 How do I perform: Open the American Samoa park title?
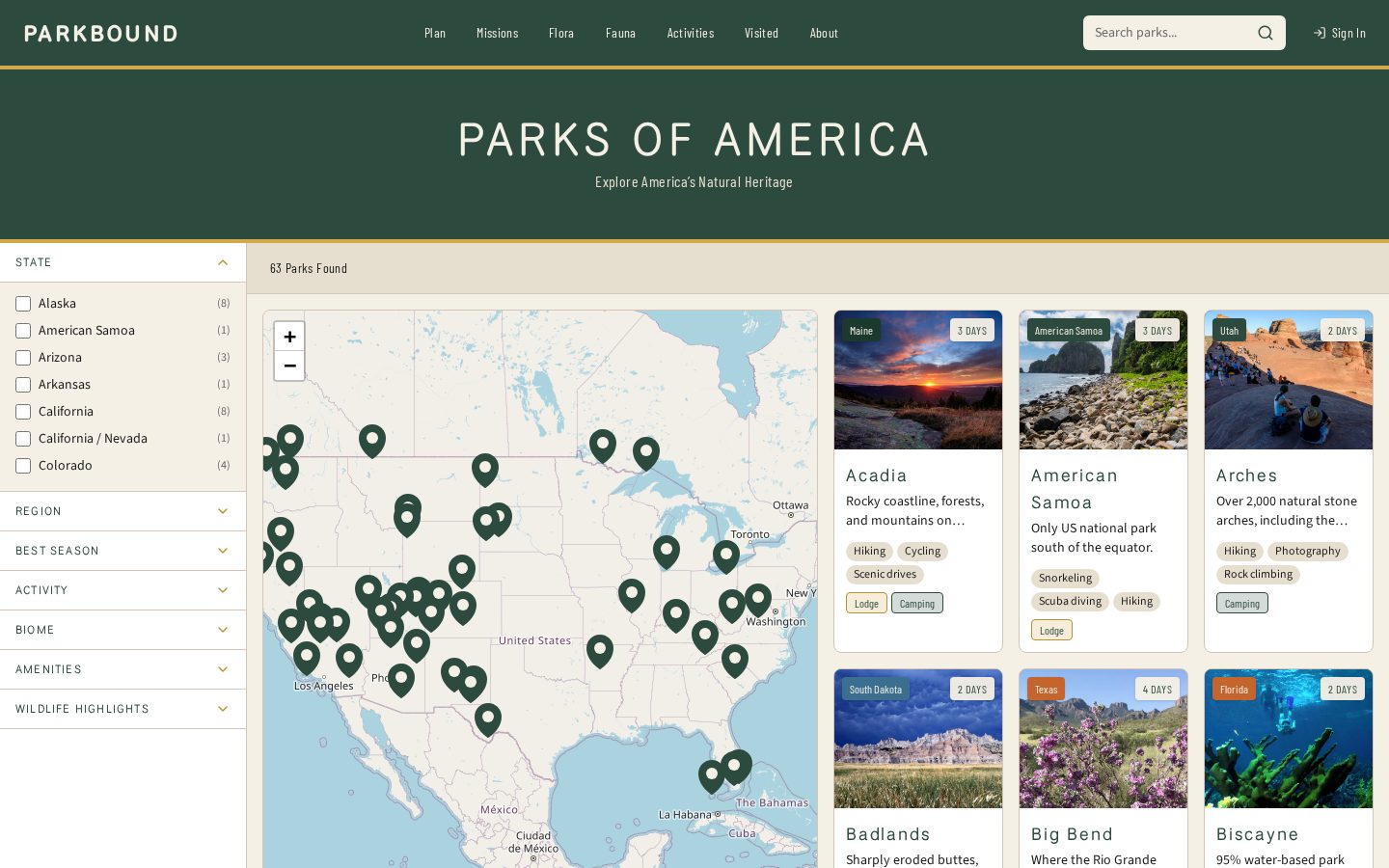pos(1075,489)
